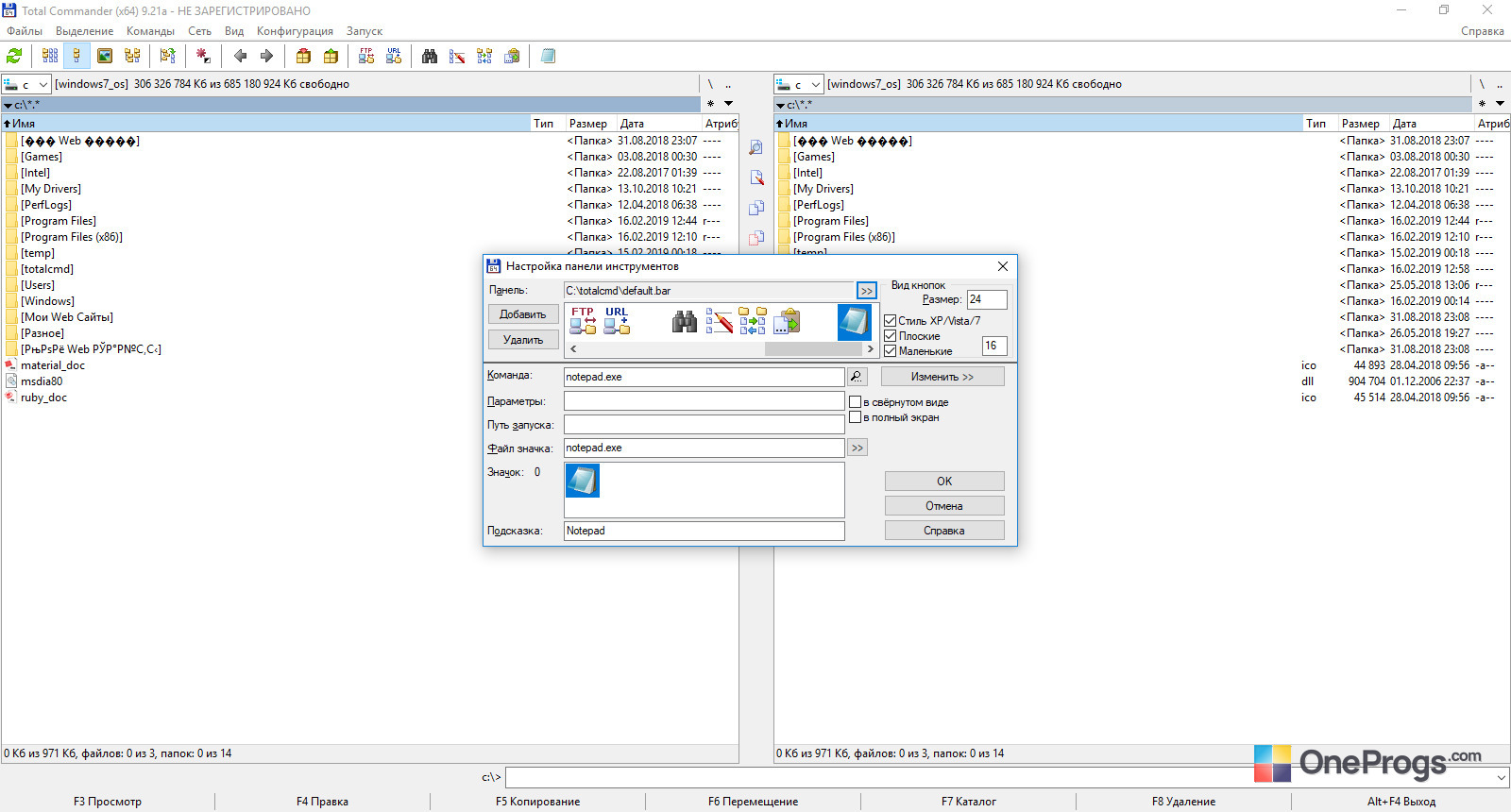The width and height of the screenshot is (1511, 812).
Task: Open the directory tree view icon
Action: [132, 56]
